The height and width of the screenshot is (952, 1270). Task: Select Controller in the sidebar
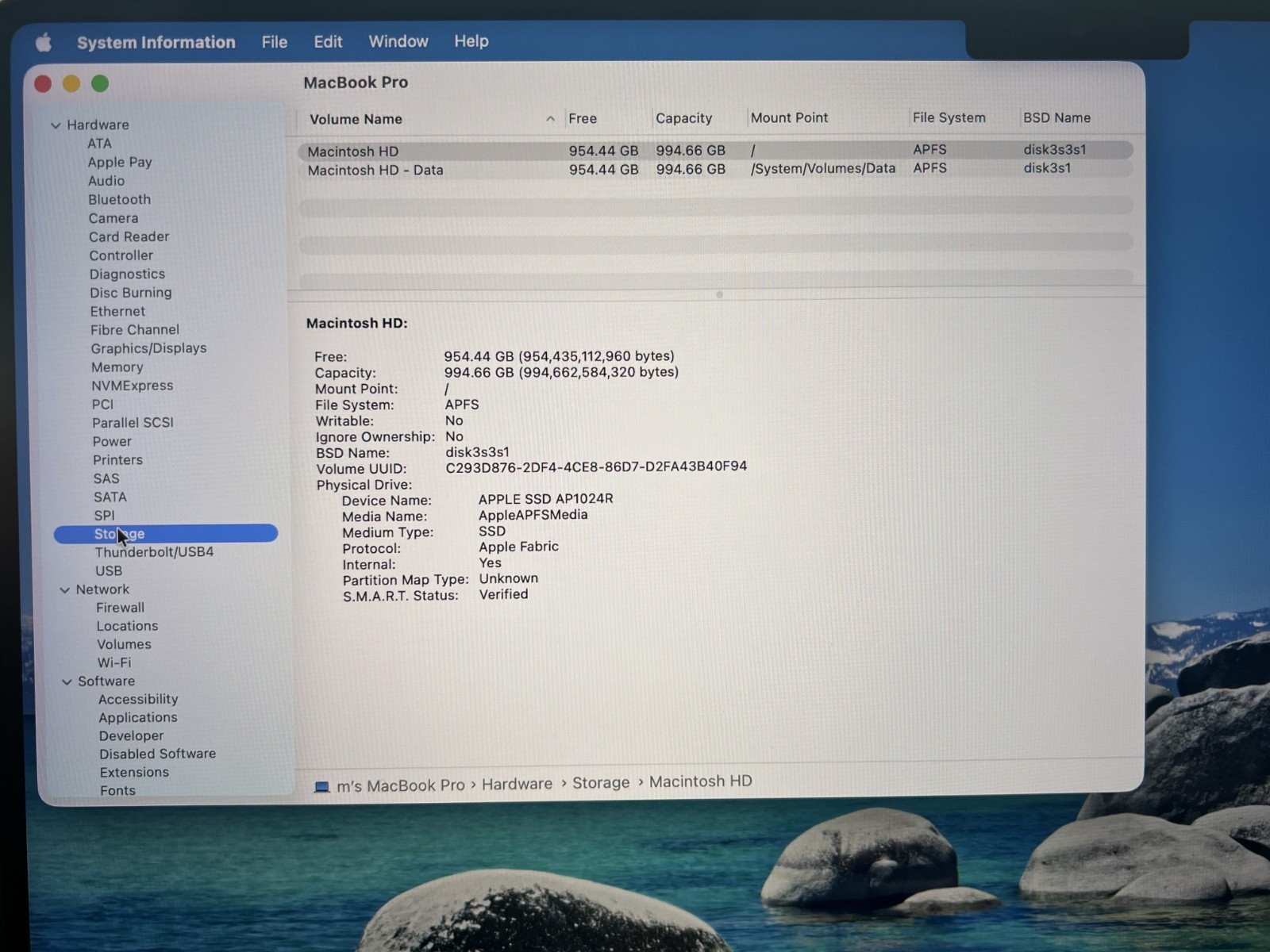121,255
